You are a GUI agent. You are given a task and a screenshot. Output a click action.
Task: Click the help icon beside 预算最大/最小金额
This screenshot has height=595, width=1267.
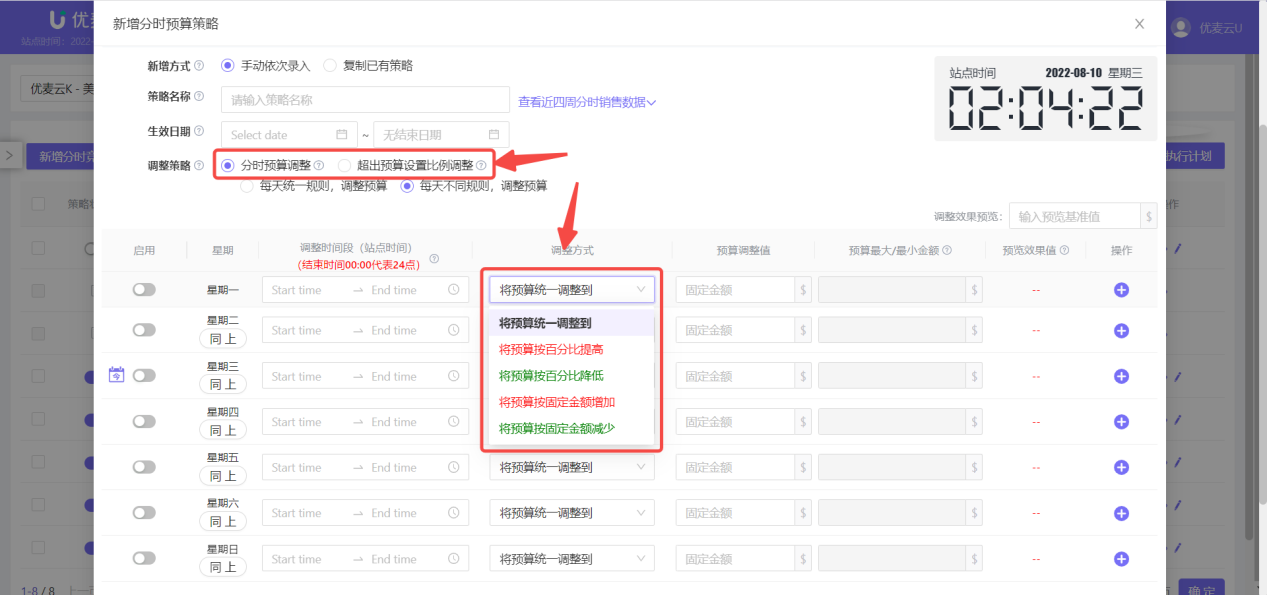947,251
